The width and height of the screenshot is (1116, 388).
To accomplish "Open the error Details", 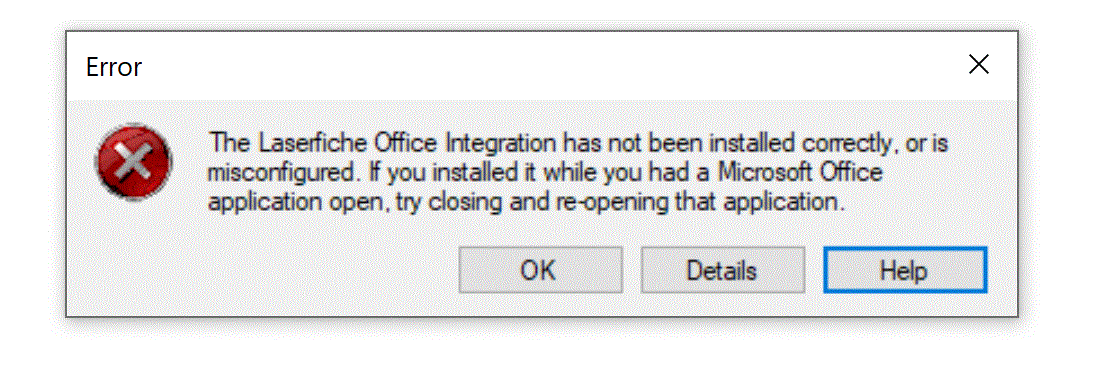I will tap(722, 270).
